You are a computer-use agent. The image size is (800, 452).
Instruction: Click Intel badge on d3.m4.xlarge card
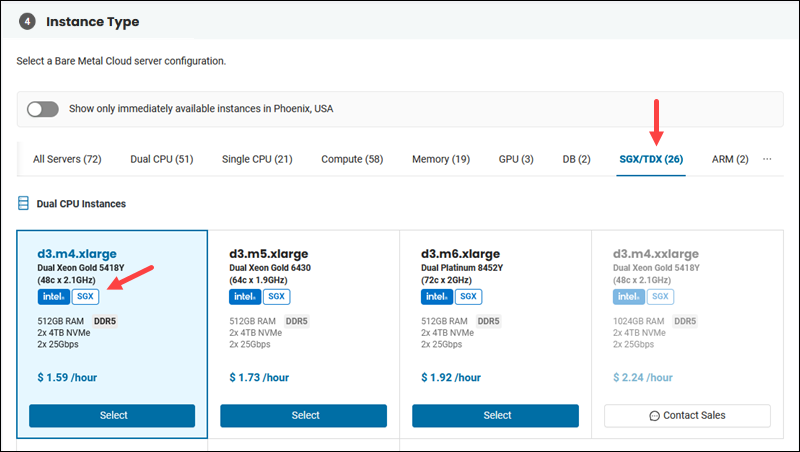[54, 296]
